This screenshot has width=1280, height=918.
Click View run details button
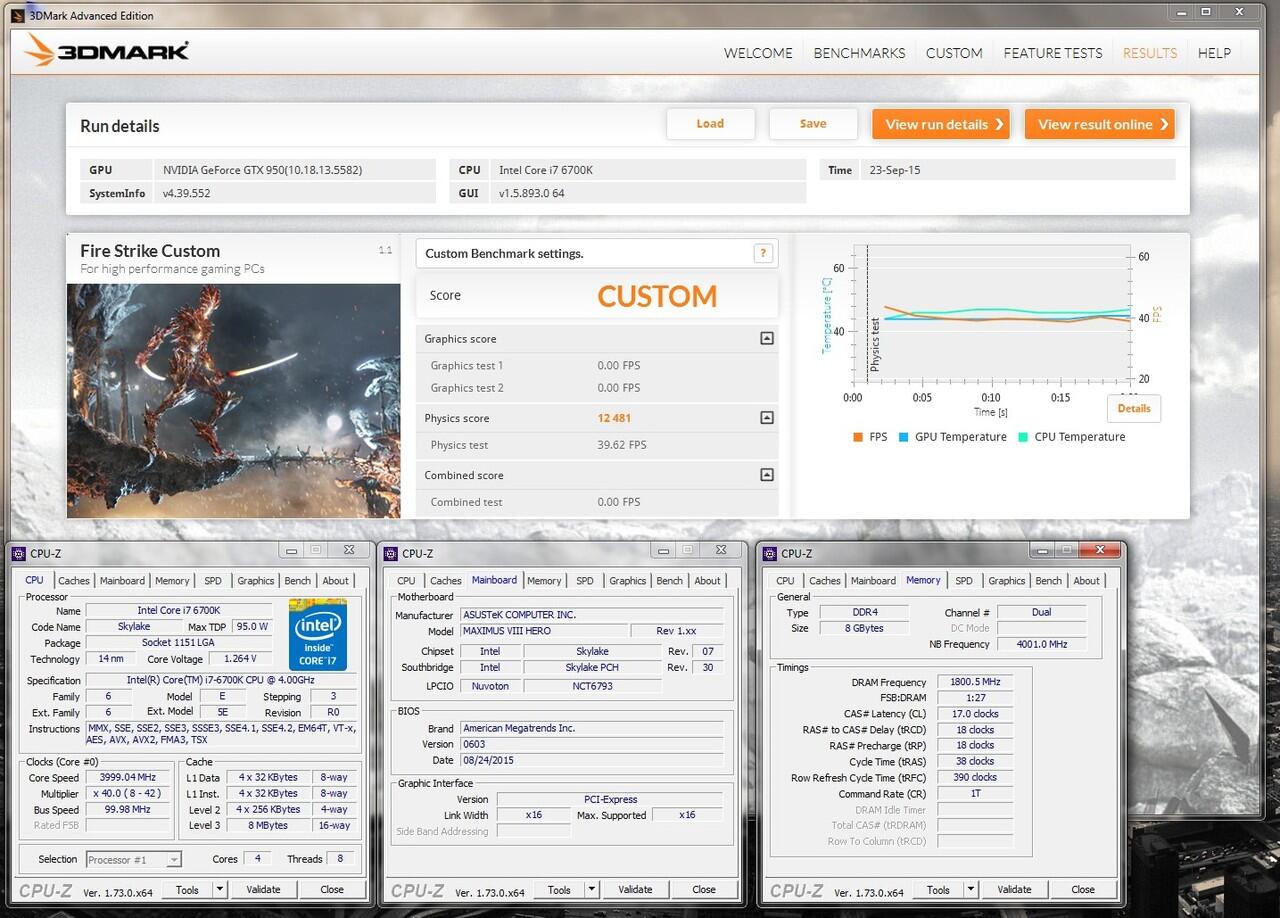[x=941, y=124]
